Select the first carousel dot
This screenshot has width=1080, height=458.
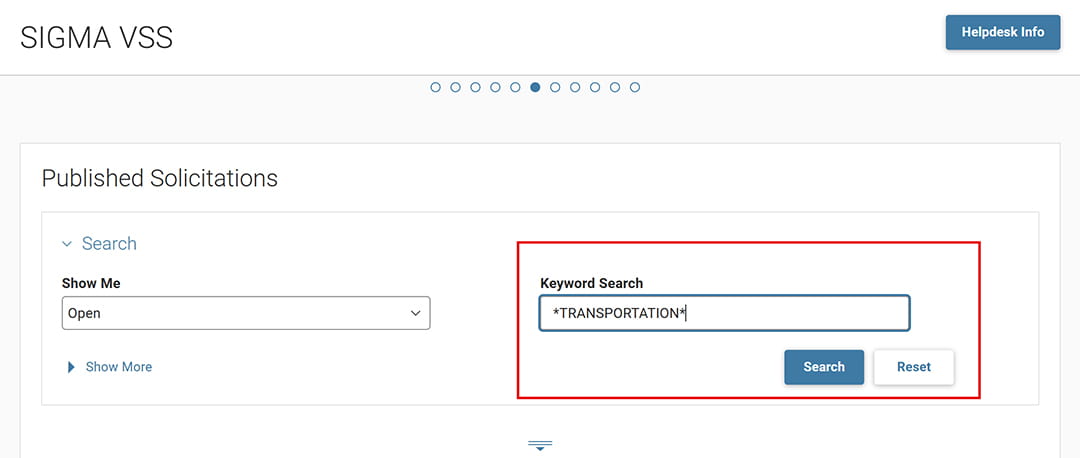click(435, 87)
